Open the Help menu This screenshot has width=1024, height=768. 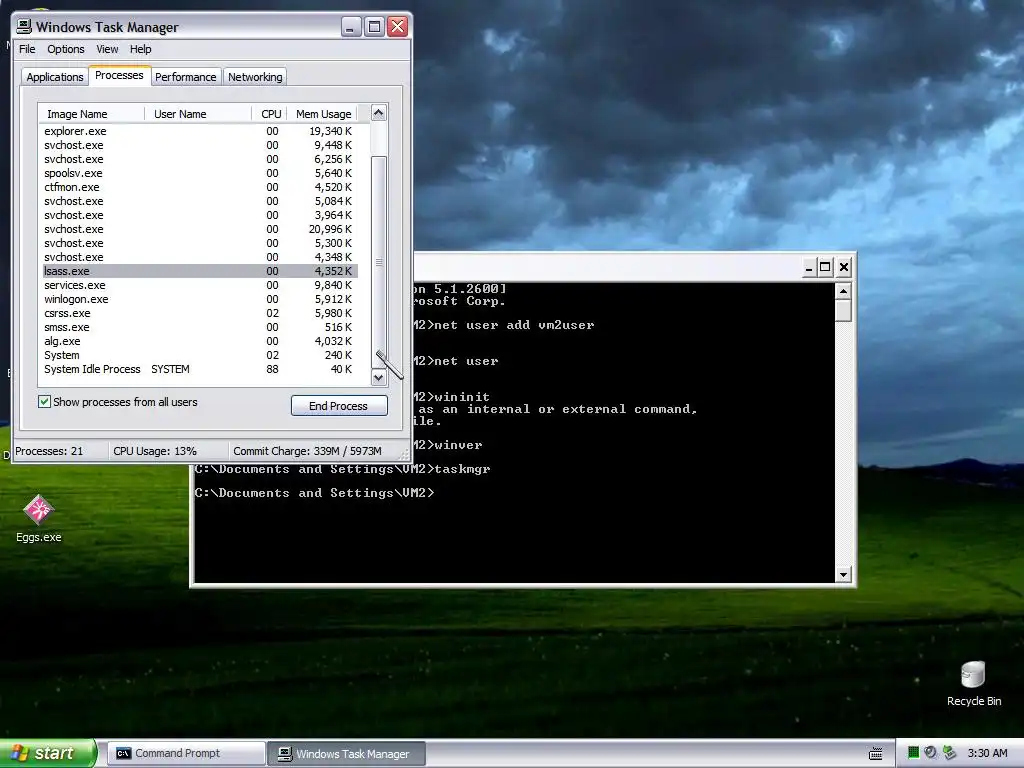coord(140,49)
